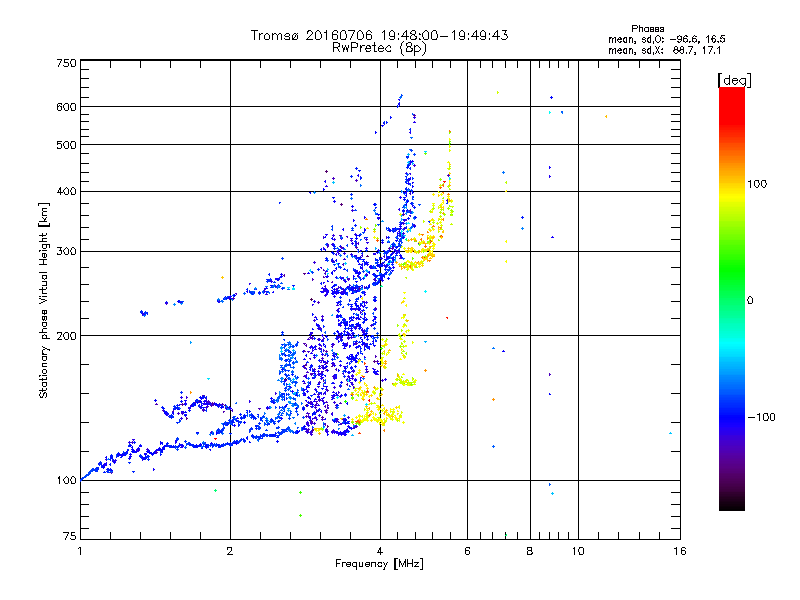800x600 pixels.
Task: Click the '8' frequency axis label
Action: tap(530, 551)
